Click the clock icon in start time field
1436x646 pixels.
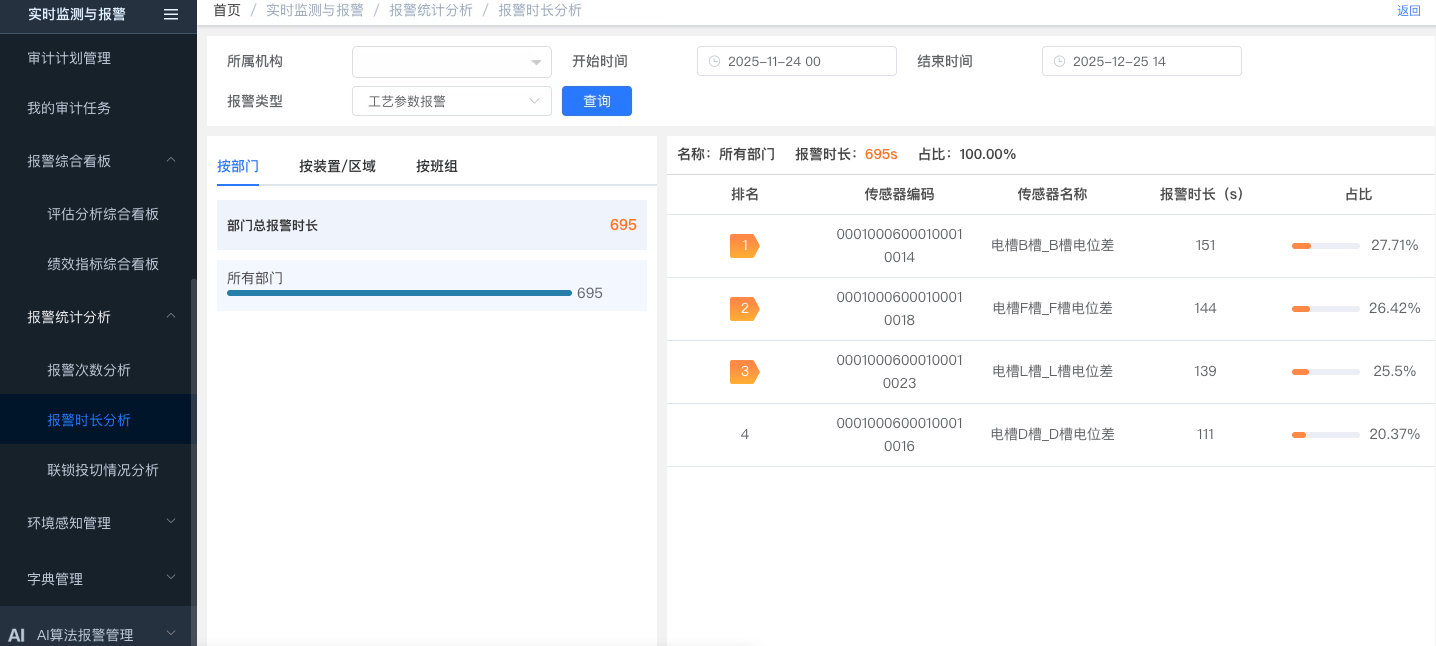(714, 61)
